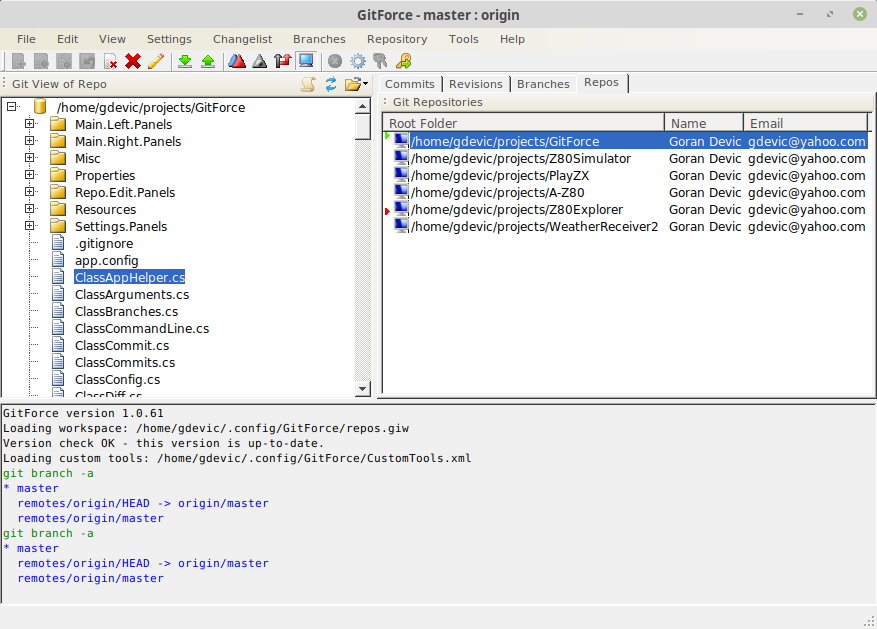Push with the green up-arrow icon
The width and height of the screenshot is (877, 629).
coord(208,61)
